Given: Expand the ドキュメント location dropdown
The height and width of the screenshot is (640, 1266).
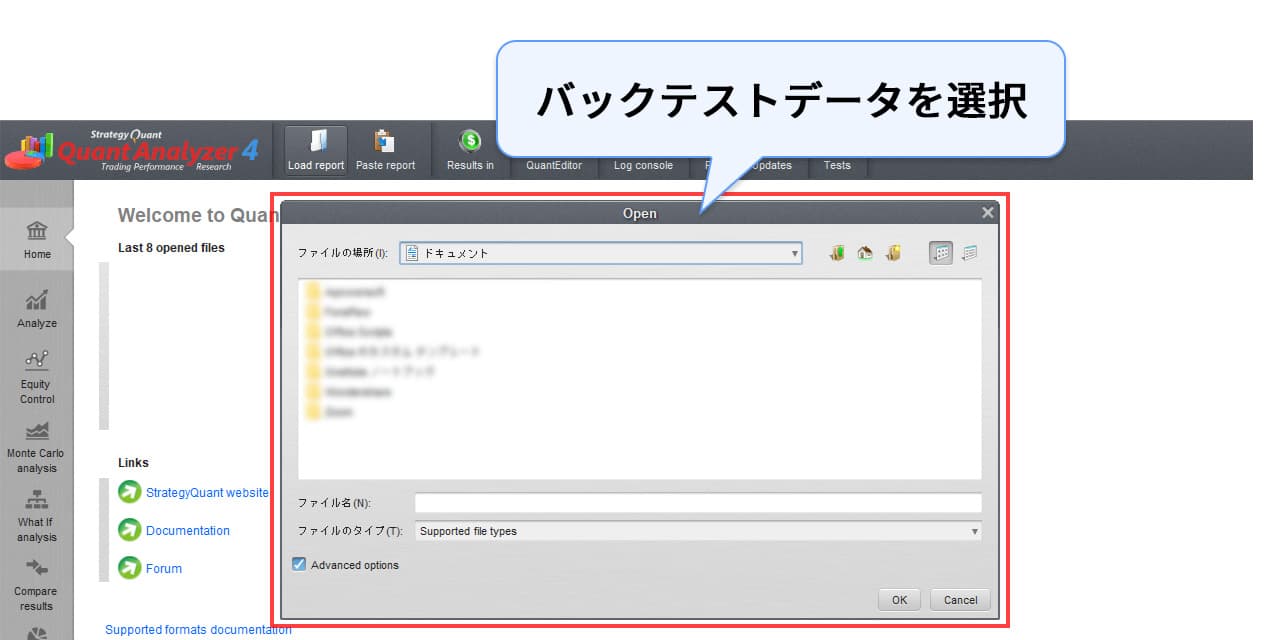Looking at the screenshot, I should pos(795,254).
